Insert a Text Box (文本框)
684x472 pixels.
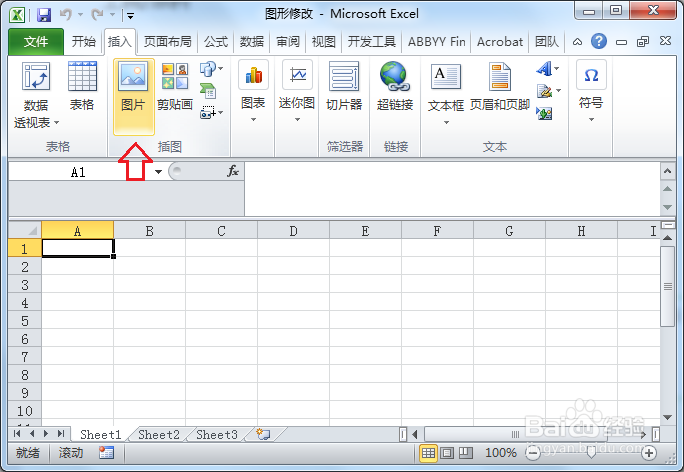coord(446,94)
